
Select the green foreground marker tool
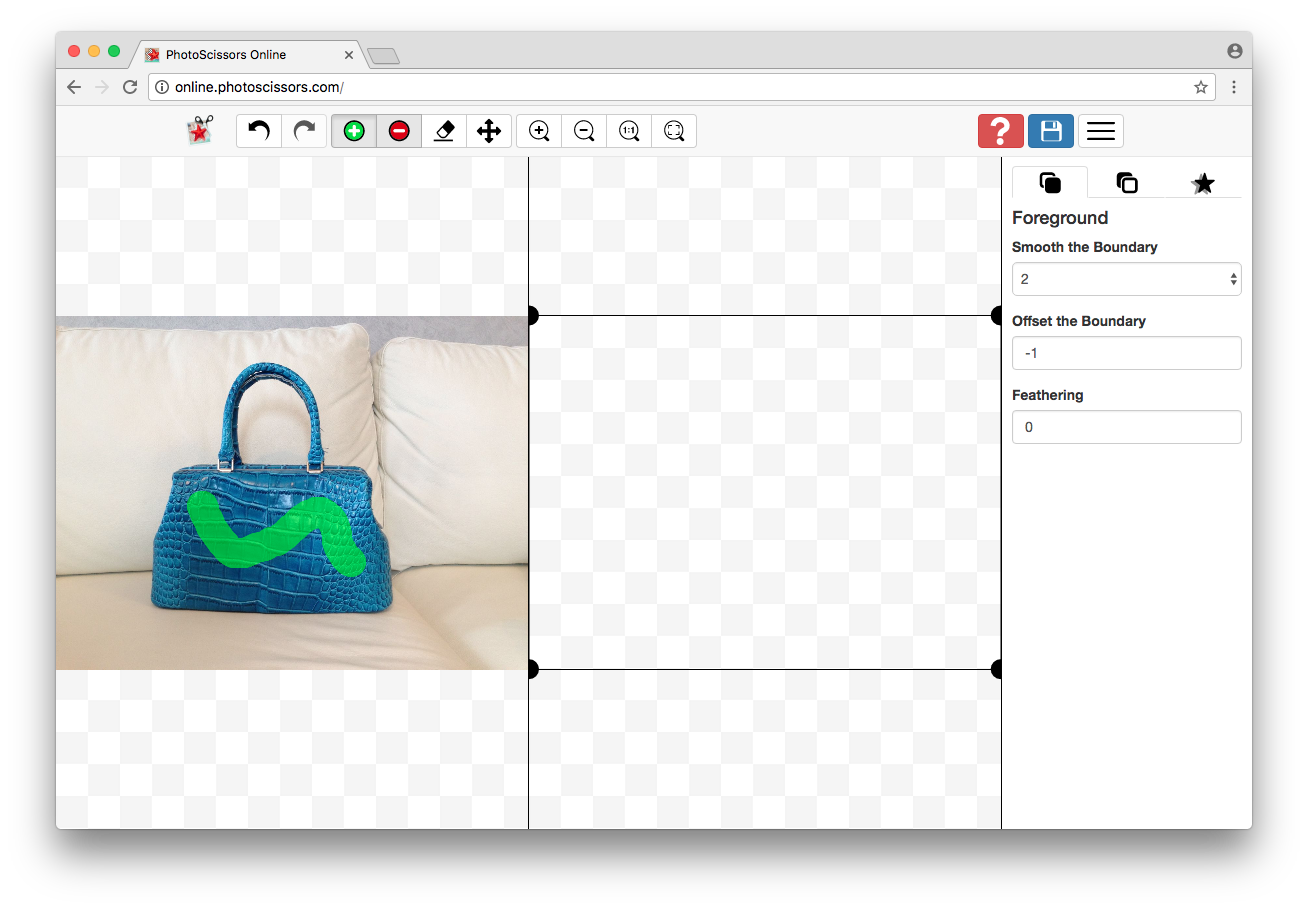pos(354,131)
